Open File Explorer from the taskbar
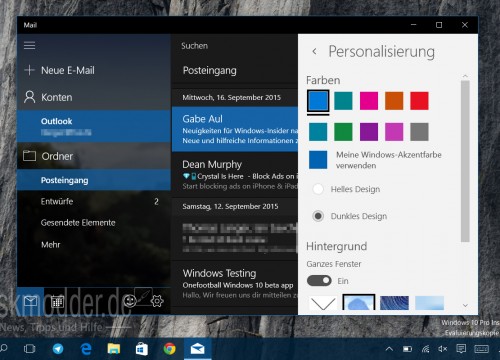Screen dimensions: 500x360 (114, 349)
